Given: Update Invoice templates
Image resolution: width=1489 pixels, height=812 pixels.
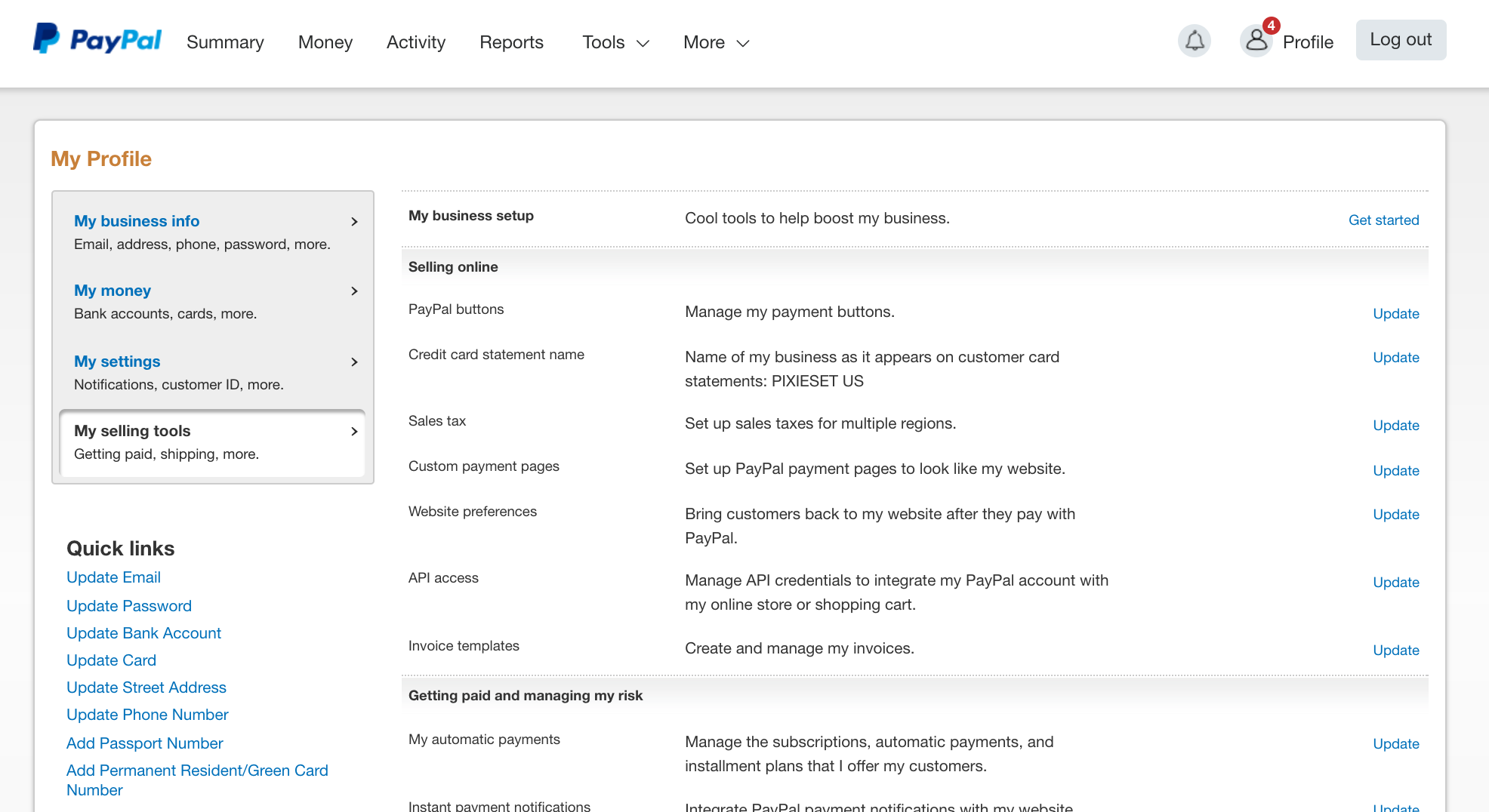Looking at the screenshot, I should click(x=1395, y=651).
